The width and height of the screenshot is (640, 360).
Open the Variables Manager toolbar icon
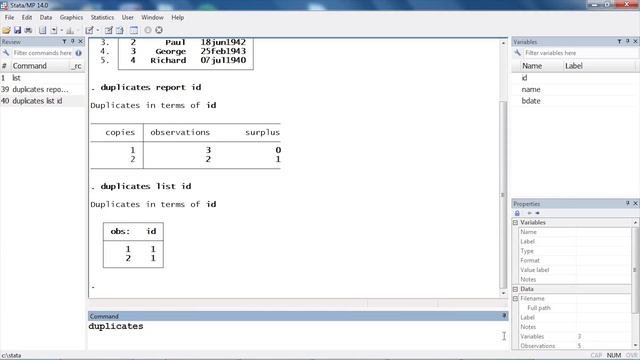134,30
